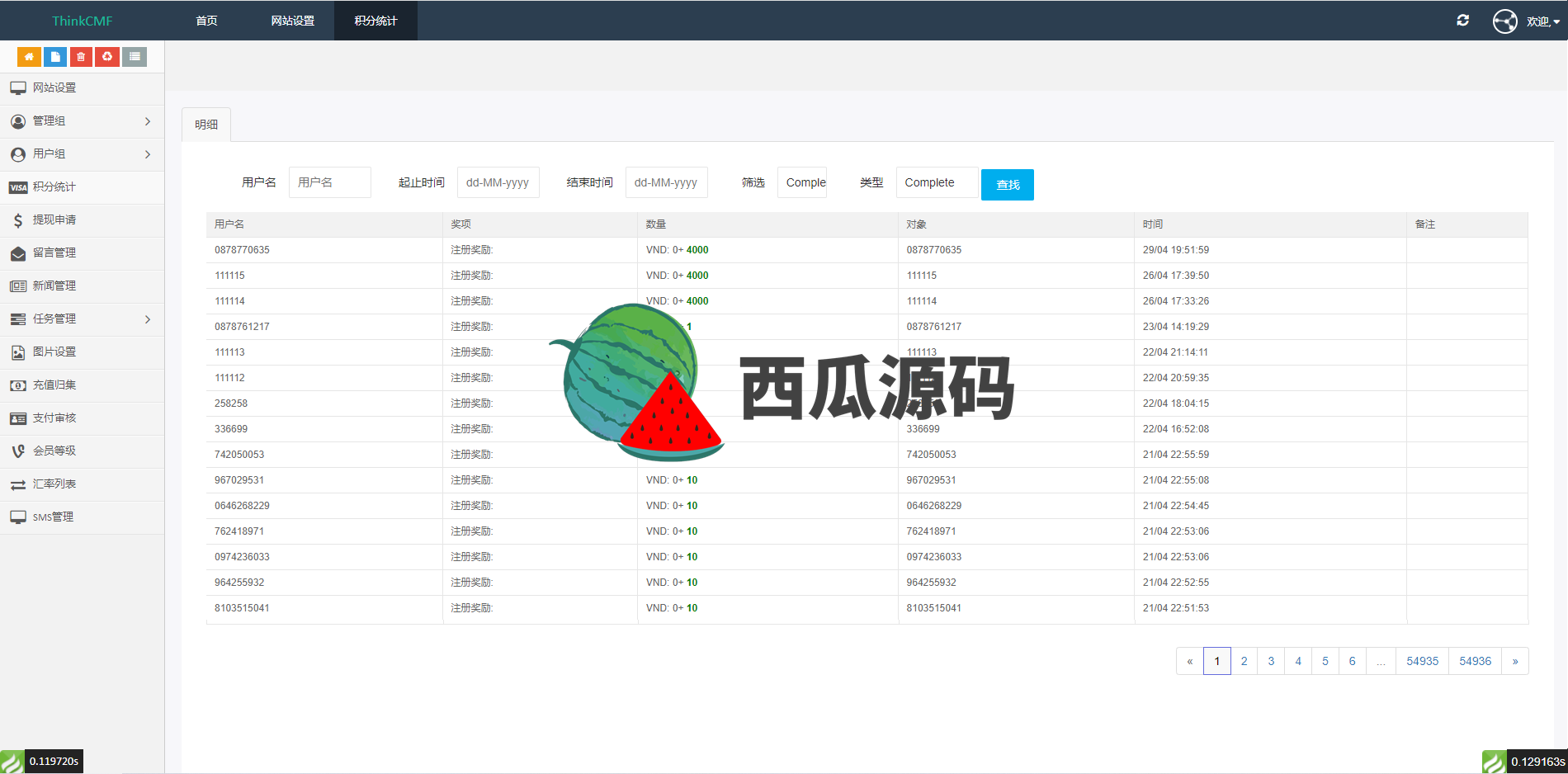Click the image file icon beside 图片设置
Screen dimensions: 1568x774
pyautogui.click(x=18, y=352)
